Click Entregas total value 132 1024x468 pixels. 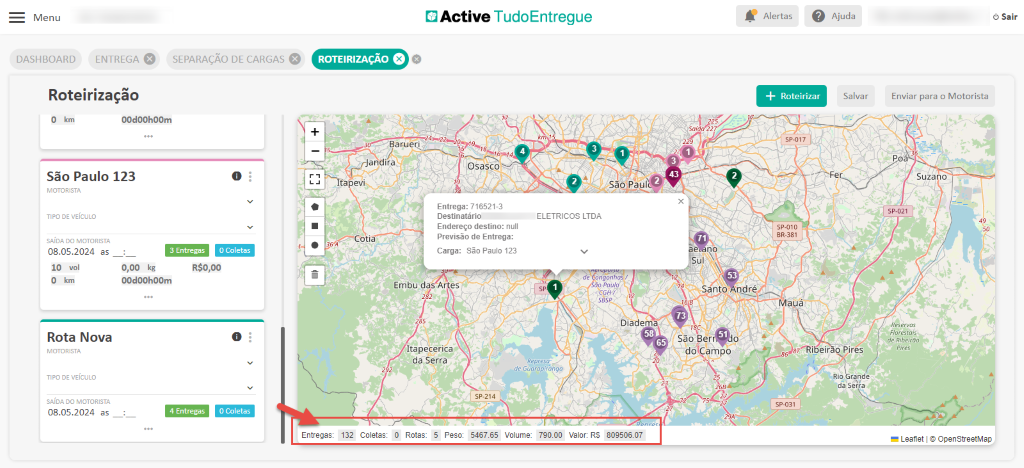[x=347, y=435]
